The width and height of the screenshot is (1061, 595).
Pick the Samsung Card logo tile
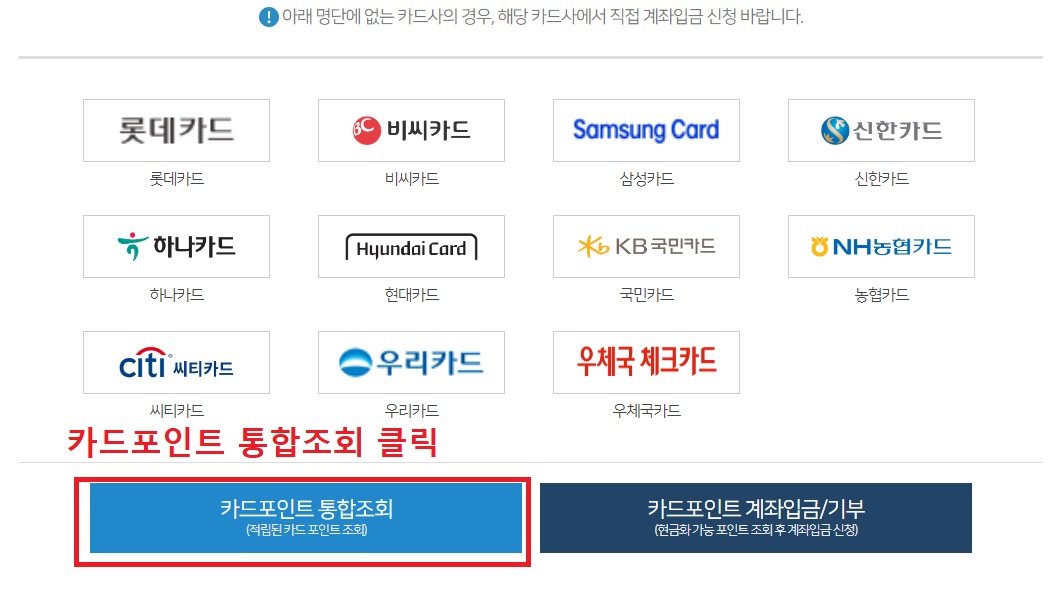pos(646,131)
